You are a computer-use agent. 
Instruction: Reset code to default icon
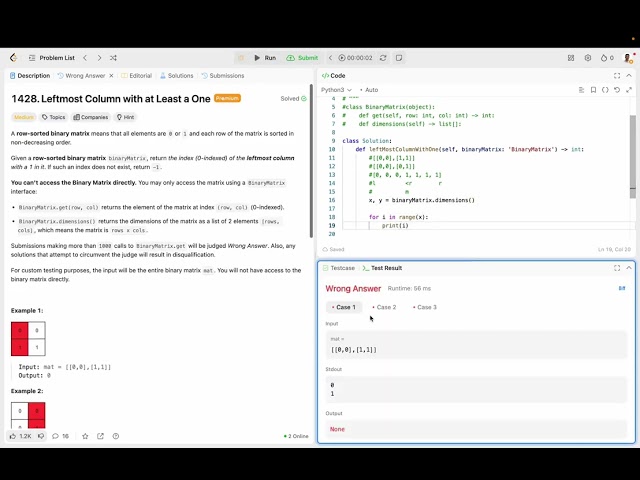(617, 90)
